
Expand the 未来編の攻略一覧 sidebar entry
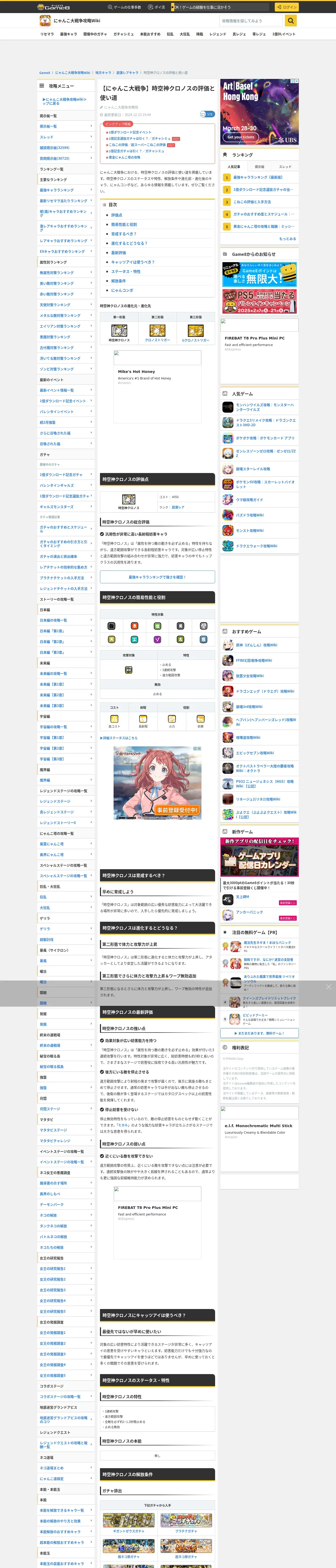[x=66, y=674]
